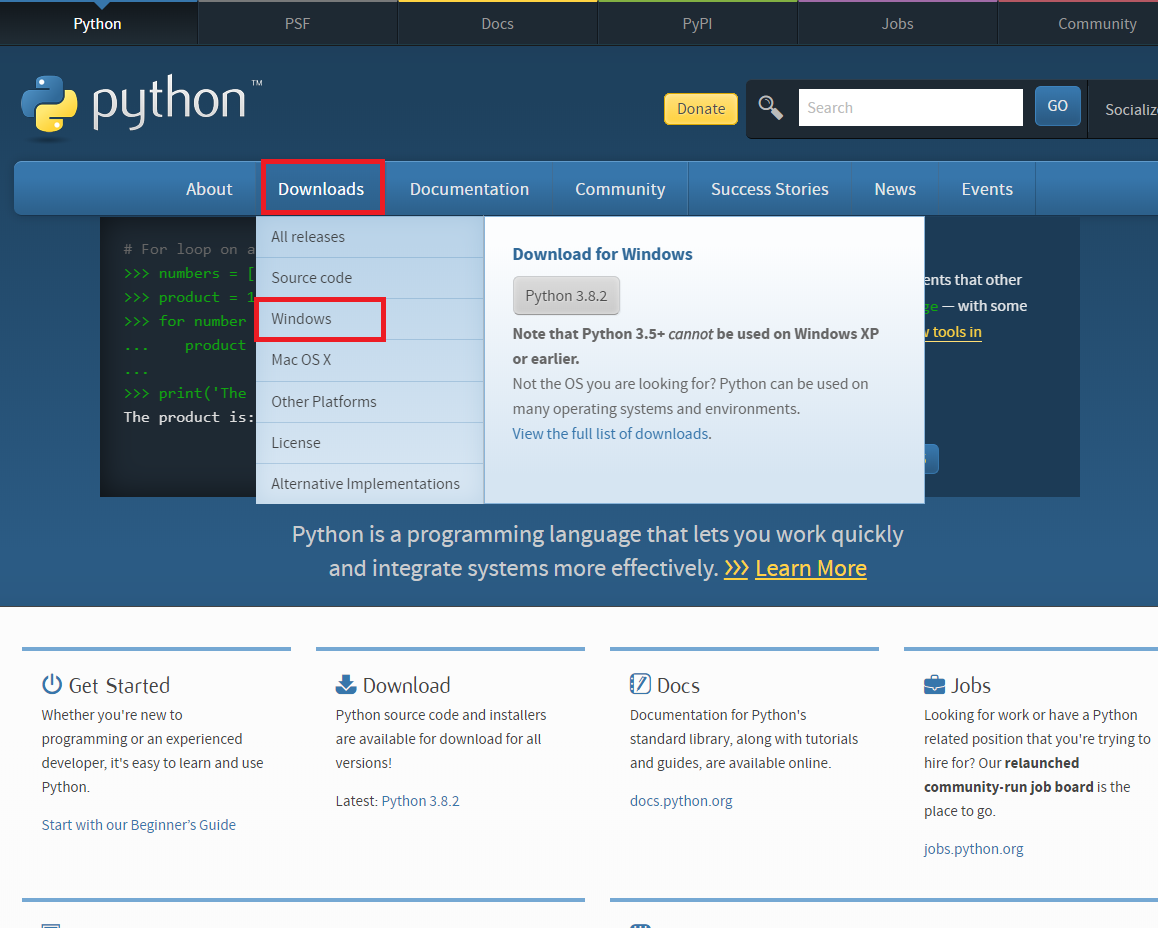Viewport: 1158px width, 928px height.
Task: Select License in Downloads dropdown
Action: click(370, 443)
